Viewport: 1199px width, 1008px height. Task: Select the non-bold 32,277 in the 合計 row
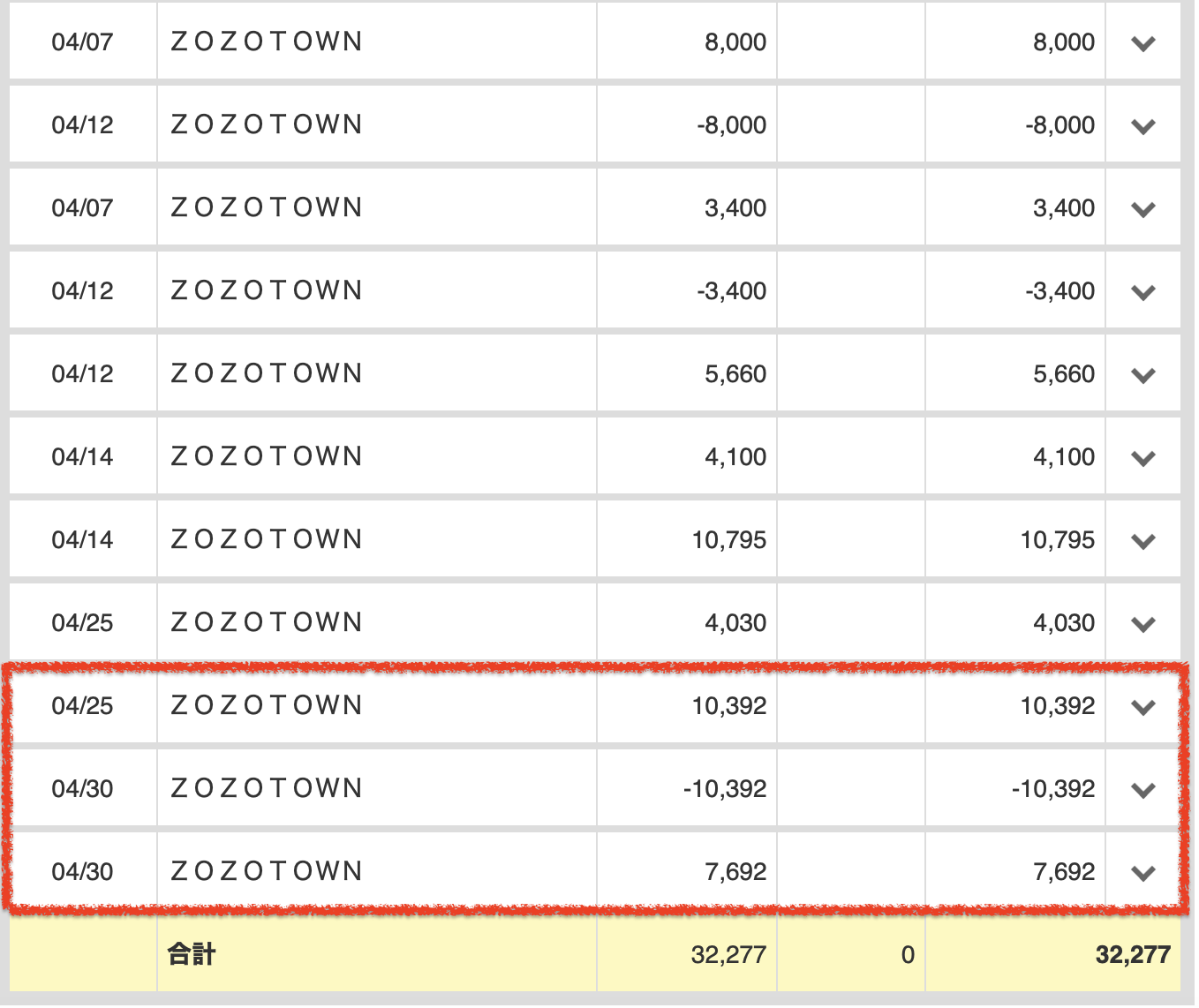pyautogui.click(x=728, y=955)
